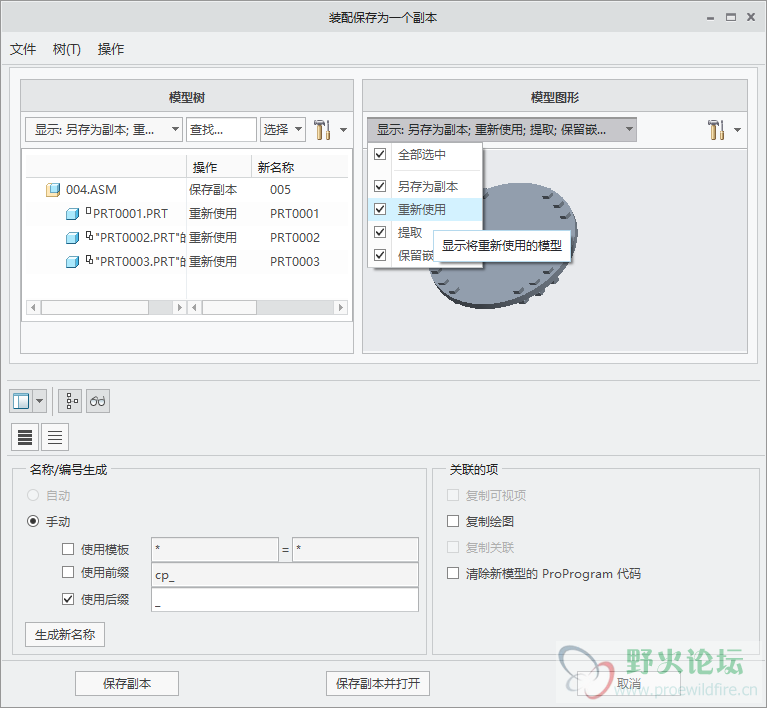Enable 使用前缀 checkbox
Screen dimensions: 767x708
point(68,572)
